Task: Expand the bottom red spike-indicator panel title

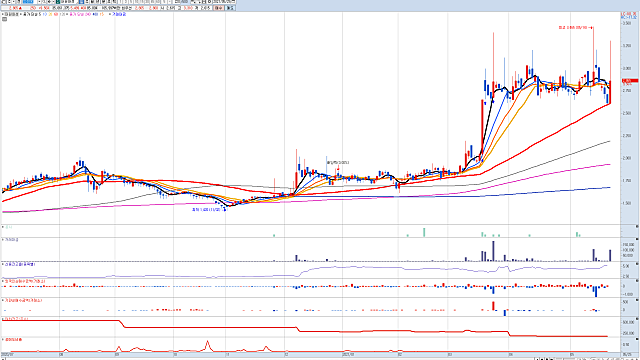Action: [12, 340]
